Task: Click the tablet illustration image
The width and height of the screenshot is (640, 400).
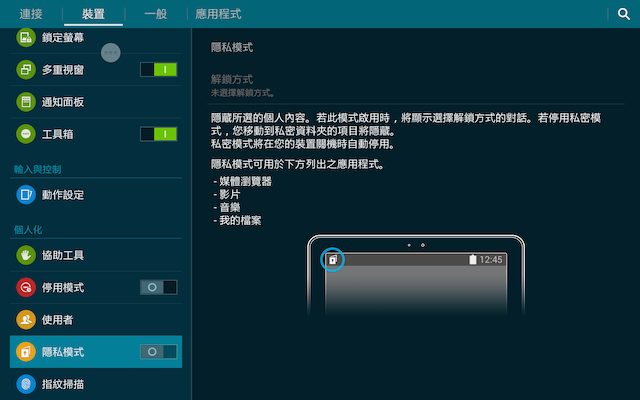Action: (416, 275)
